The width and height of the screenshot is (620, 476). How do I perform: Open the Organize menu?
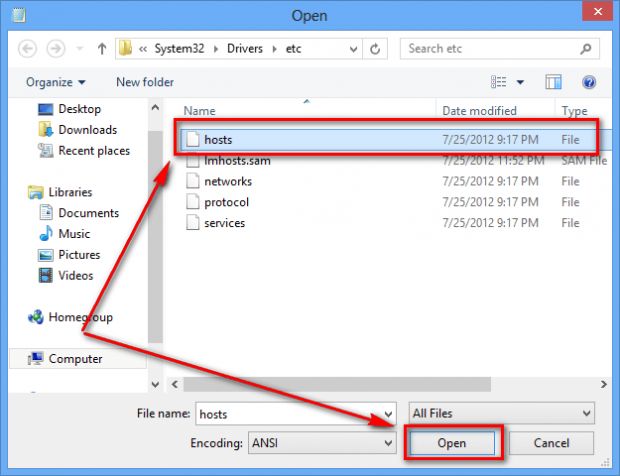coord(55,82)
